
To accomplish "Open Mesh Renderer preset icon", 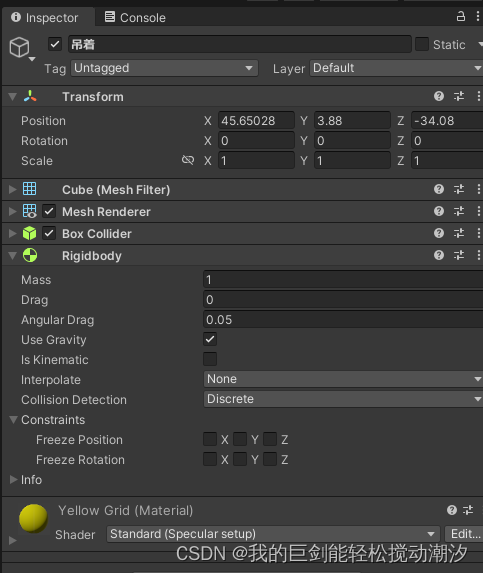I will tap(459, 211).
